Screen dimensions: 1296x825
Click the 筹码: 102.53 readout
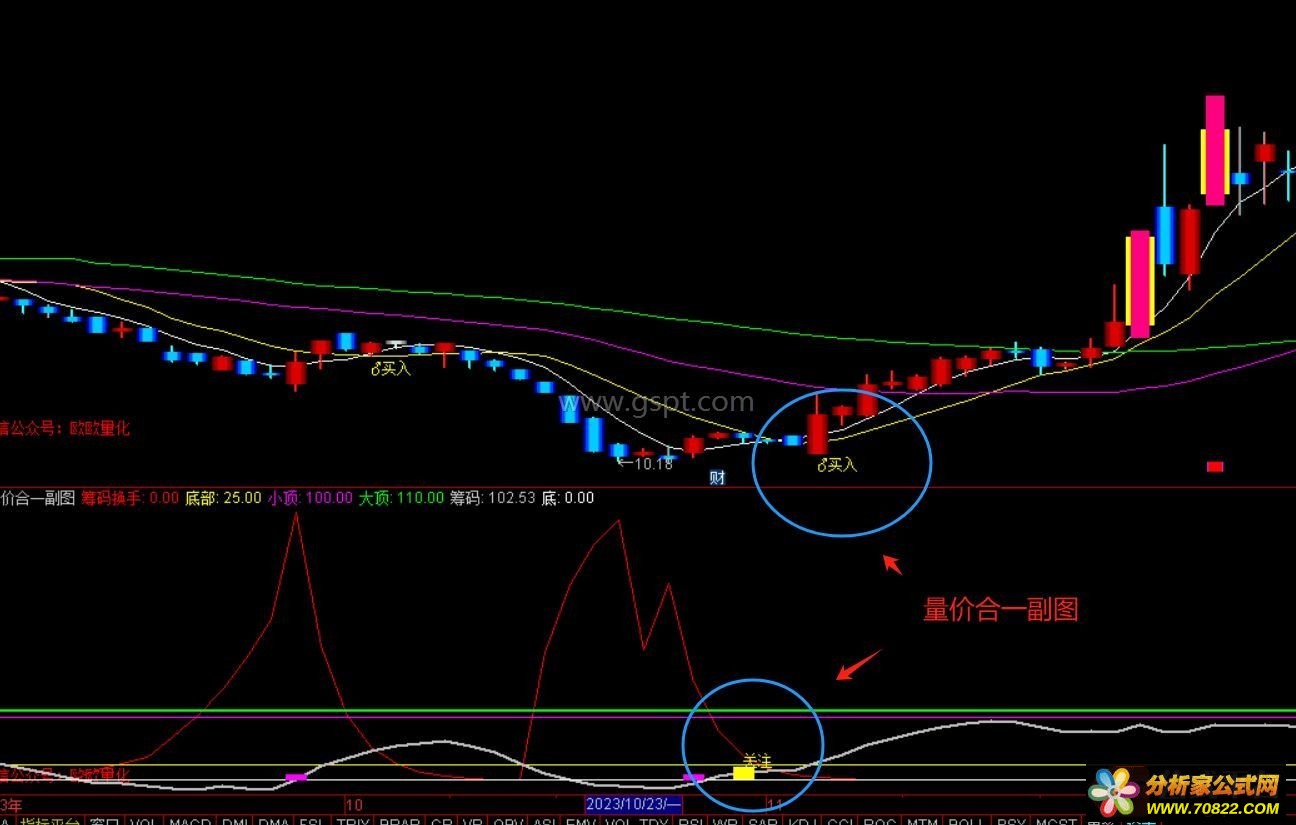click(492, 497)
